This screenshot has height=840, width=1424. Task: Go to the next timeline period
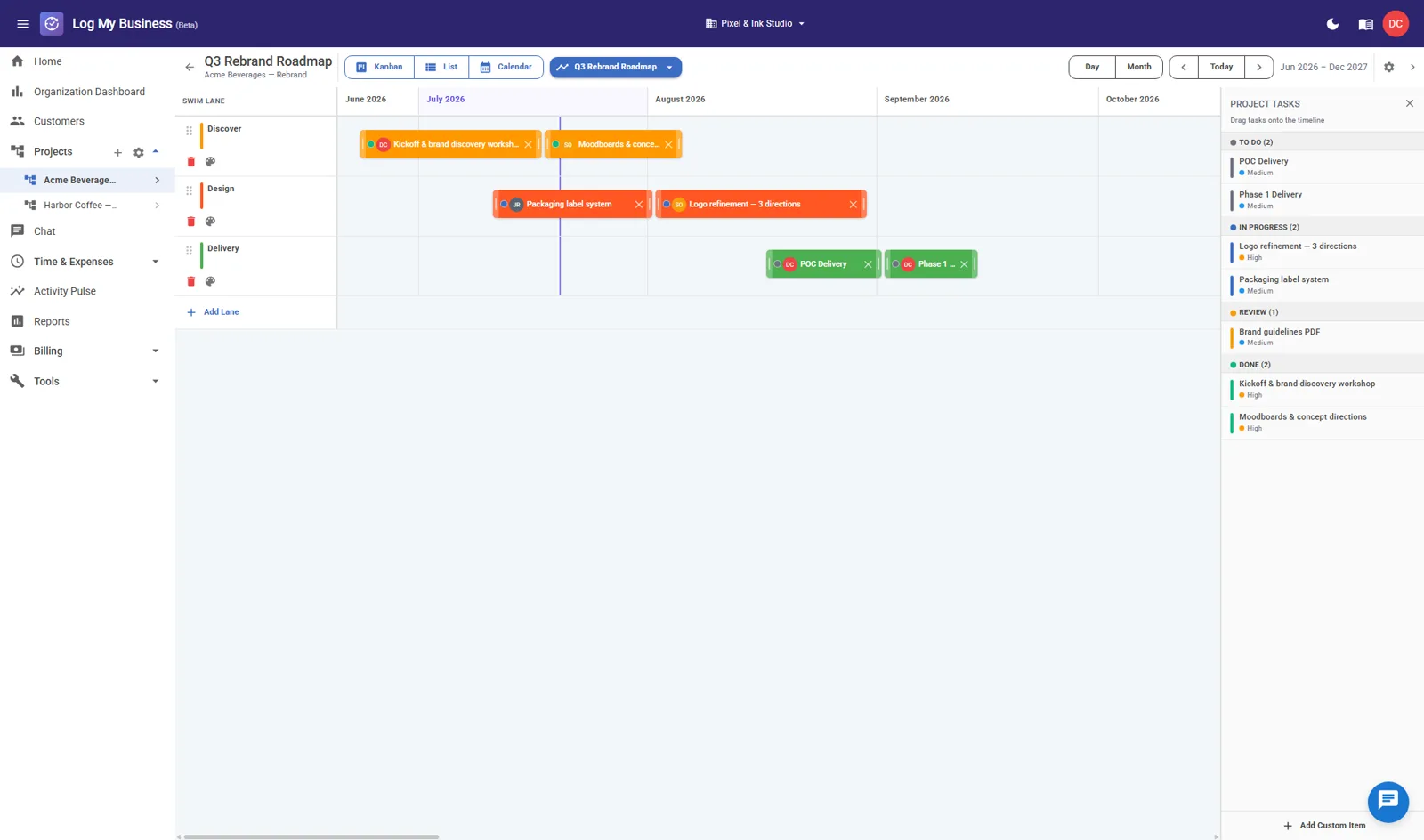1258,67
